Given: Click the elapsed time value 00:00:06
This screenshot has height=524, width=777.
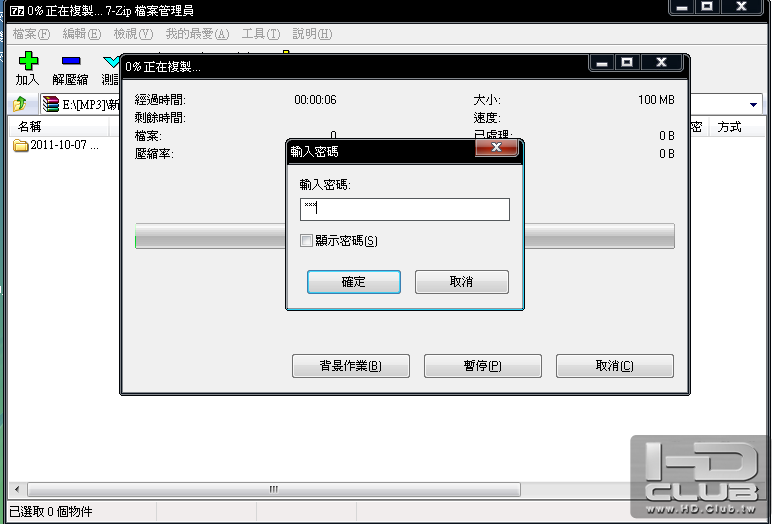Looking at the screenshot, I should click(315, 100).
